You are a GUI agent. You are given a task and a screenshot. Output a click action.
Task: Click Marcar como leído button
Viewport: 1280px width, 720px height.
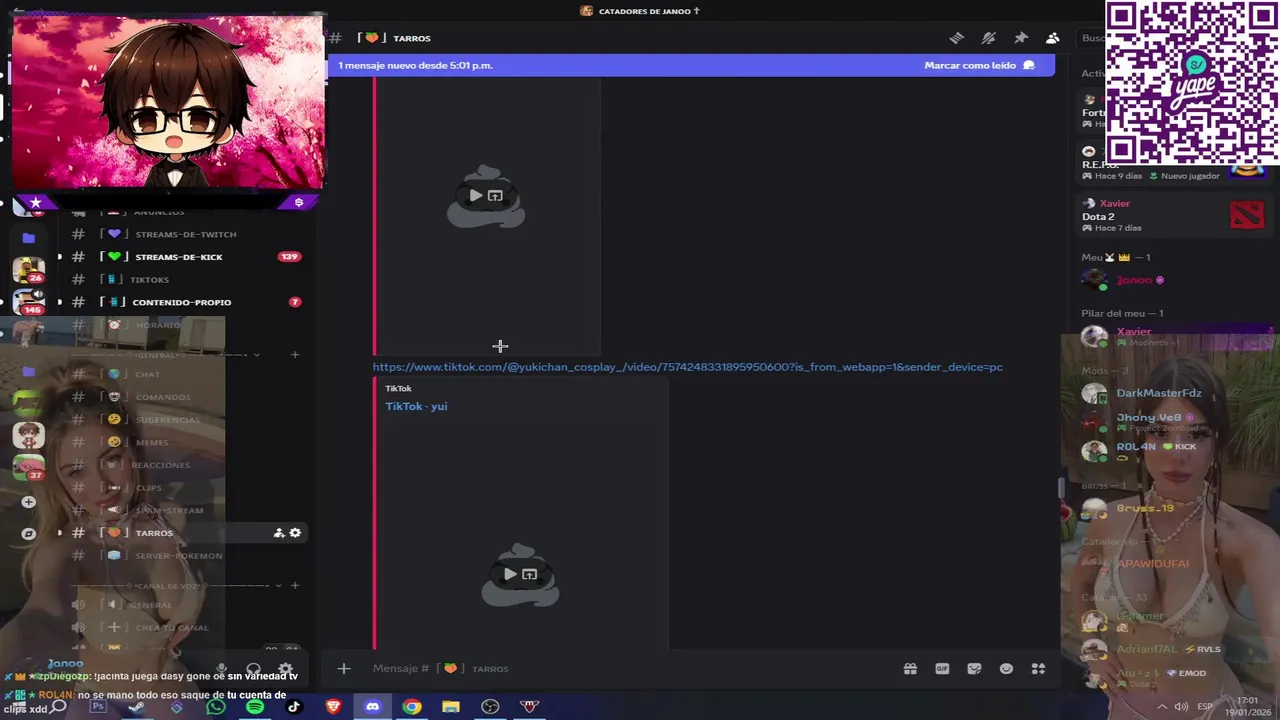pos(979,65)
